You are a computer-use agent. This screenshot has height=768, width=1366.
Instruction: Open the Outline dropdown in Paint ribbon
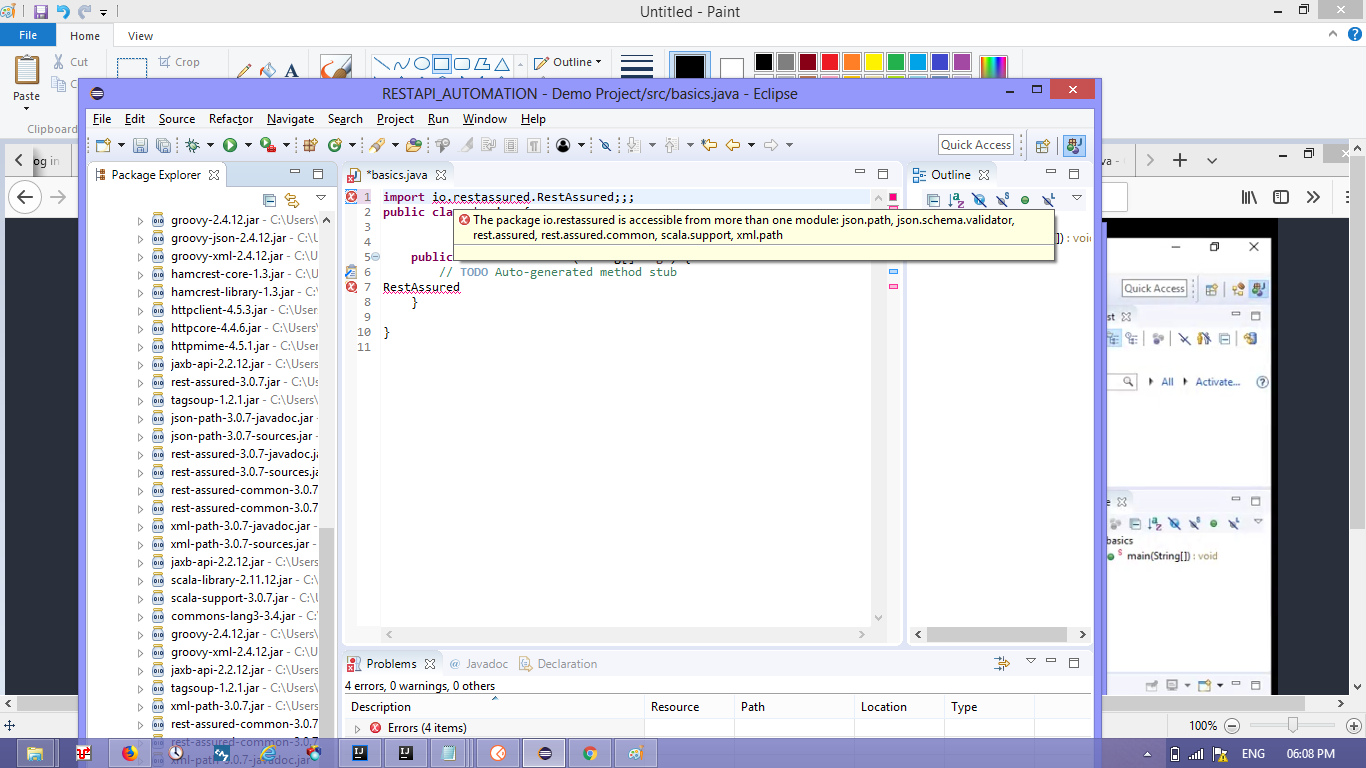(568, 62)
